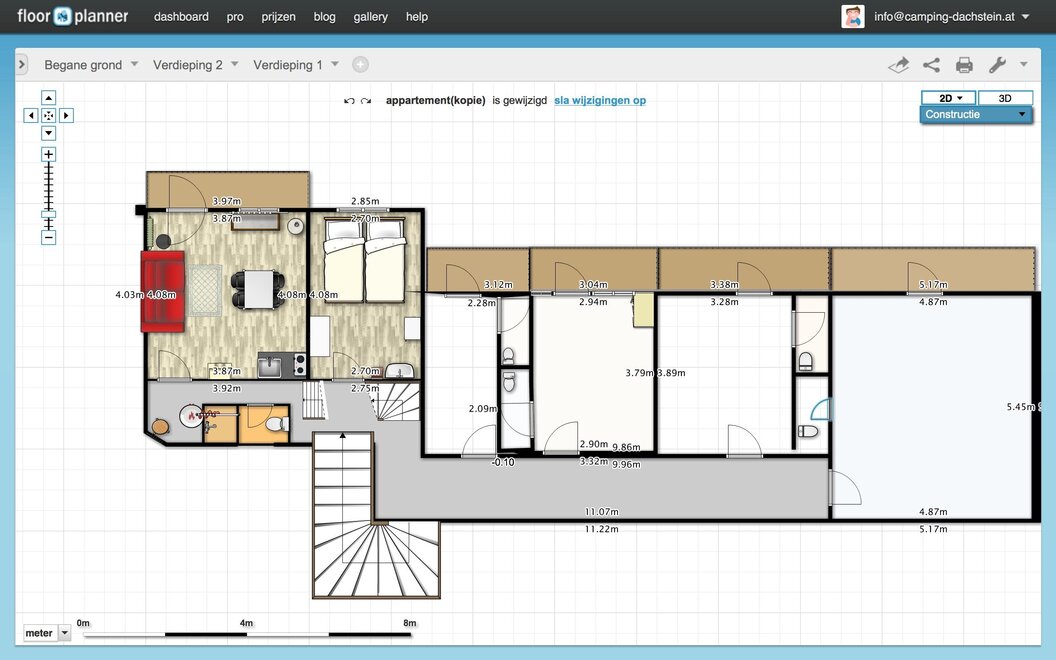This screenshot has width=1056, height=660.
Task: Click the 'sla wijzigingen op' link
Action: click(x=600, y=101)
